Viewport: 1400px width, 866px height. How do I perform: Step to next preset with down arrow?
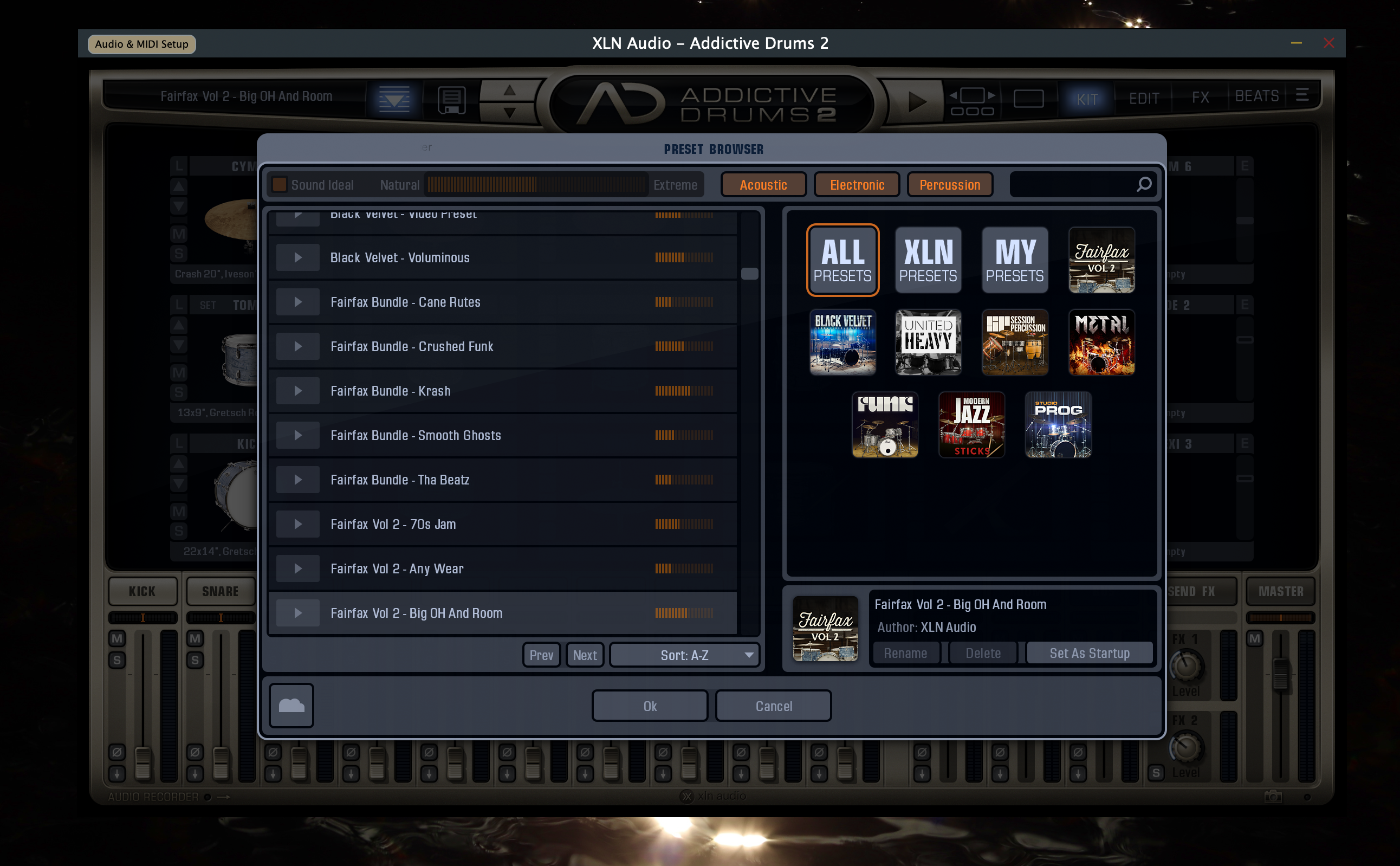509,113
